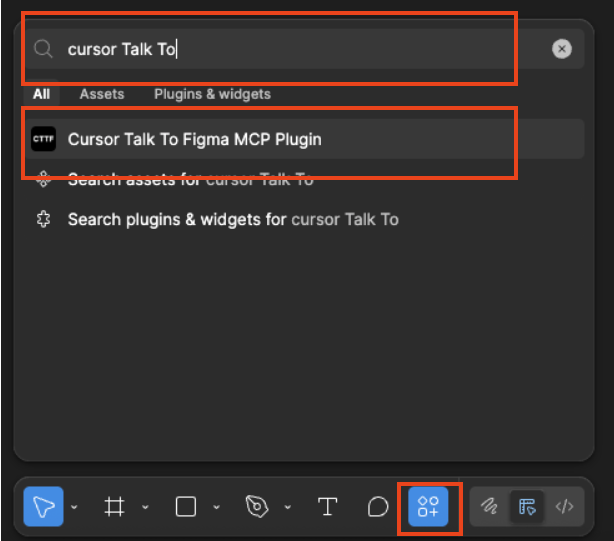Clear the search field text
Image resolution: width=614 pixels, height=541 pixels.
562,49
